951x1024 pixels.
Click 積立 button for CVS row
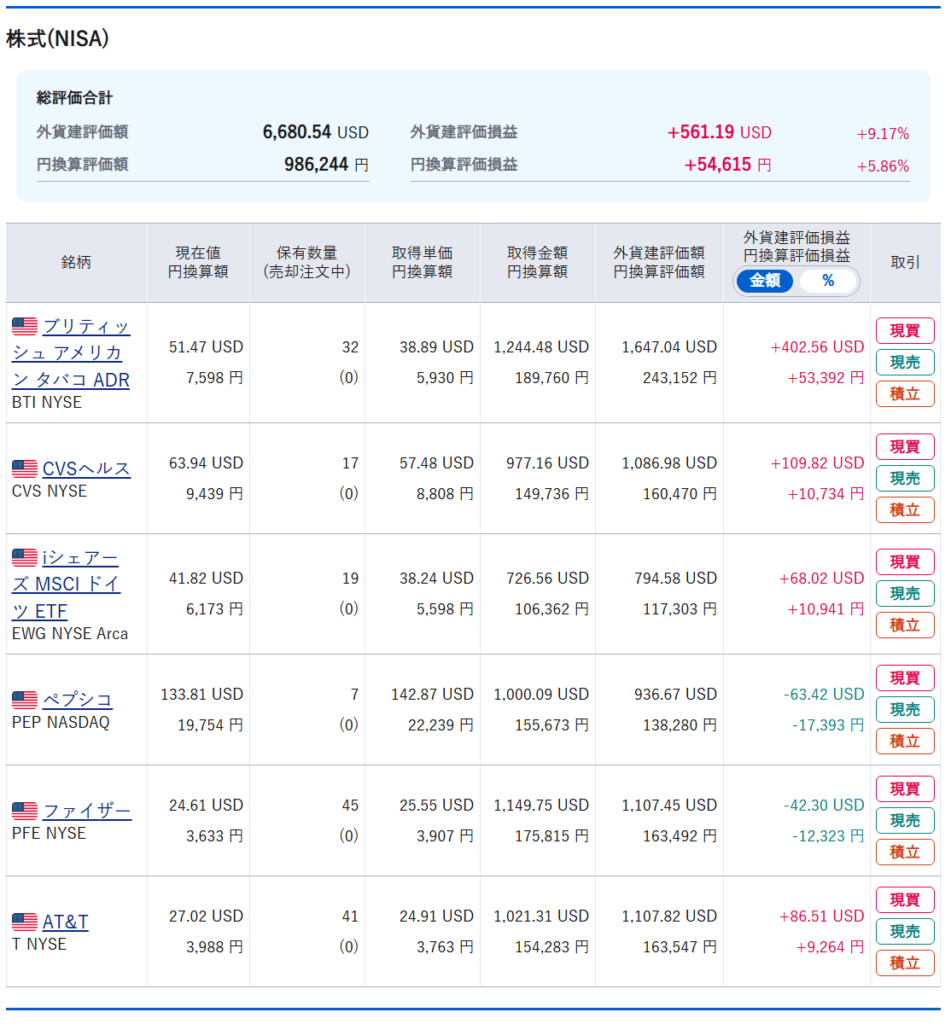(905, 510)
